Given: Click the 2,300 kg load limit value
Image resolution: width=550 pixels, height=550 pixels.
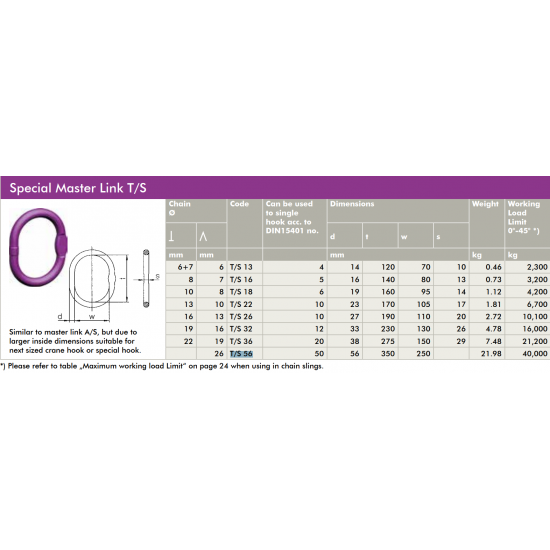Looking at the screenshot, I should click(537, 267).
